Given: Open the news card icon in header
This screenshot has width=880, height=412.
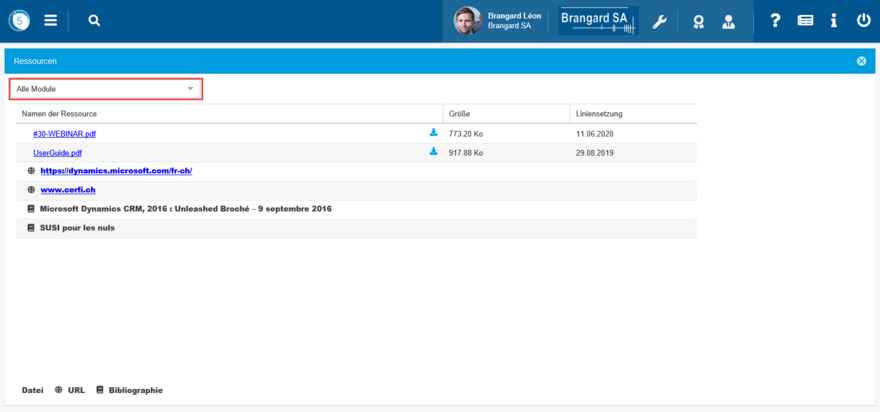Looking at the screenshot, I should tap(805, 20).
